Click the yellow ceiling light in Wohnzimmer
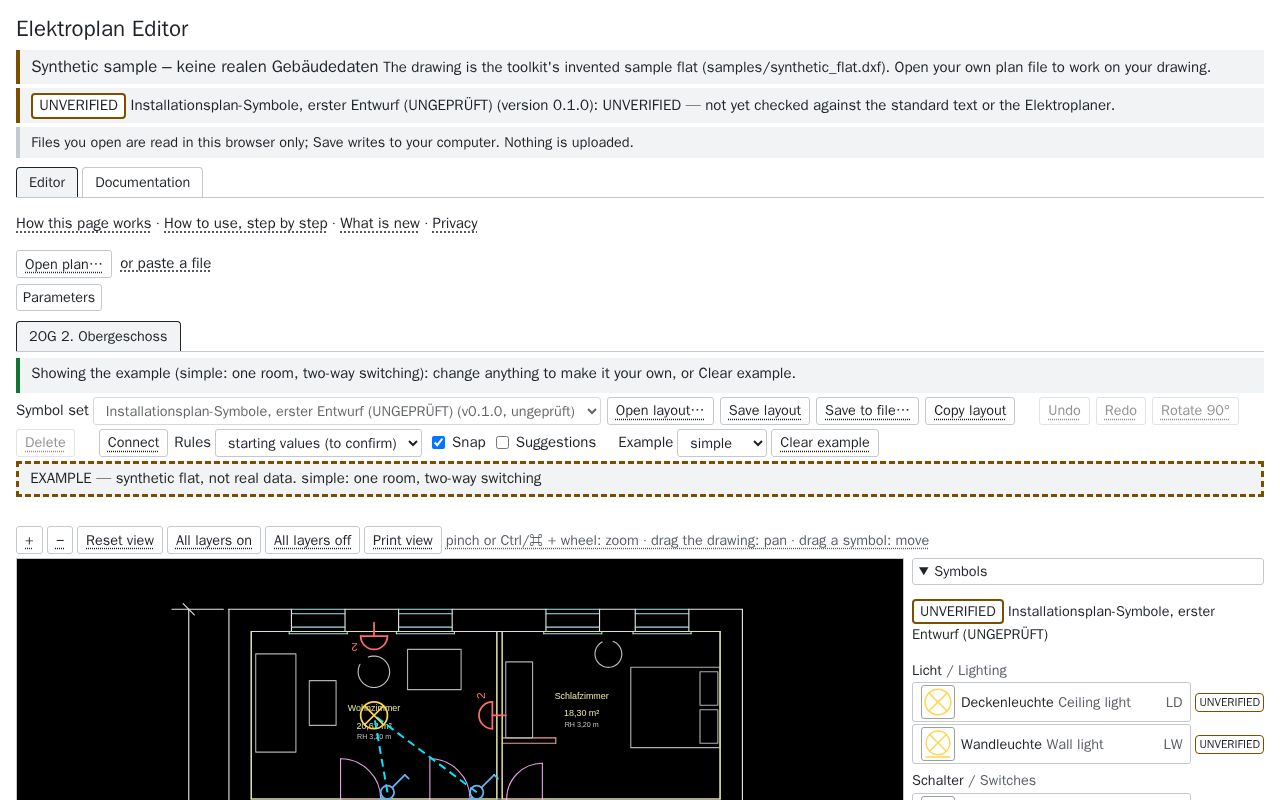 tap(374, 716)
